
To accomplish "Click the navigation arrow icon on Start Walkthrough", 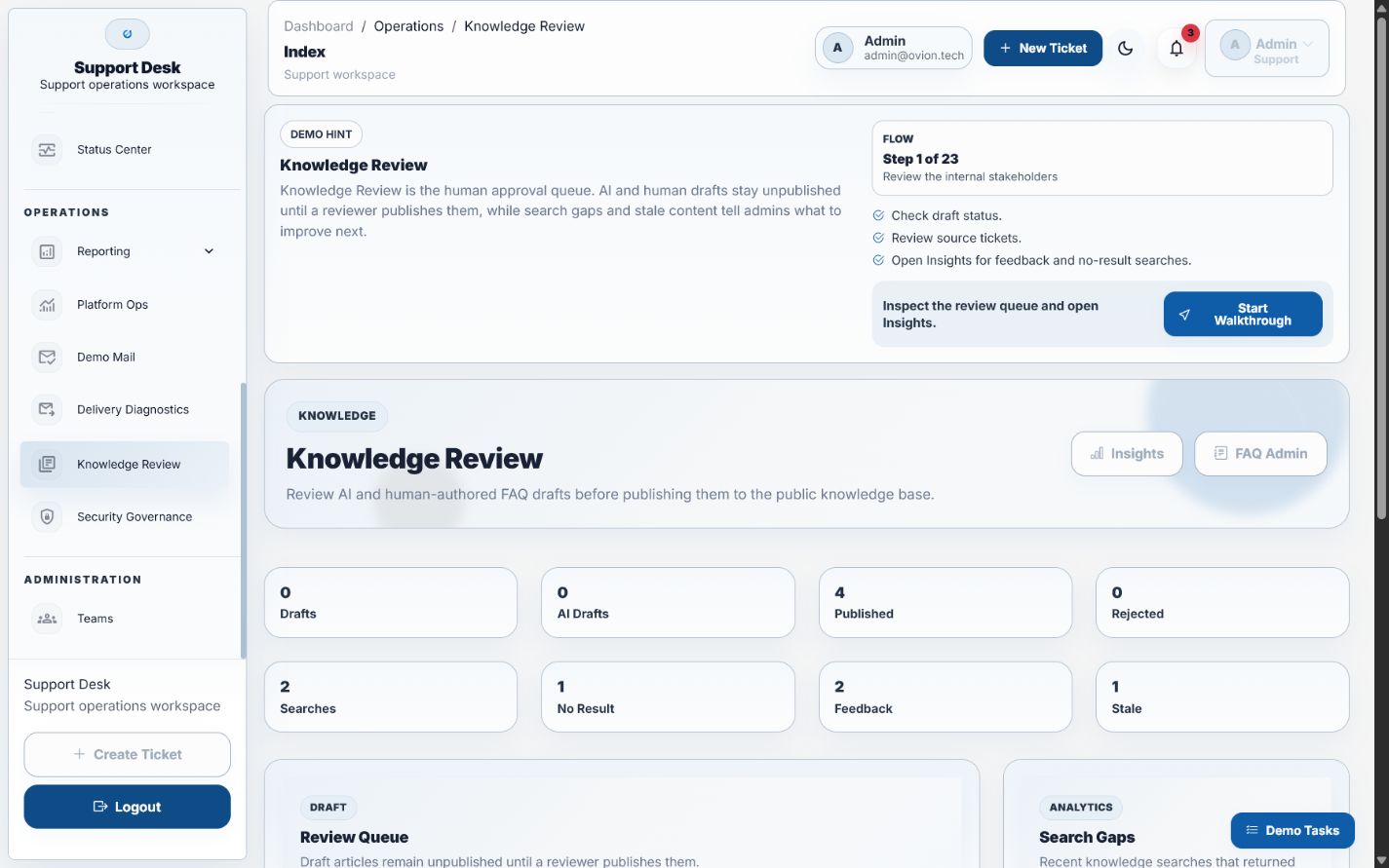I will coord(1184,315).
